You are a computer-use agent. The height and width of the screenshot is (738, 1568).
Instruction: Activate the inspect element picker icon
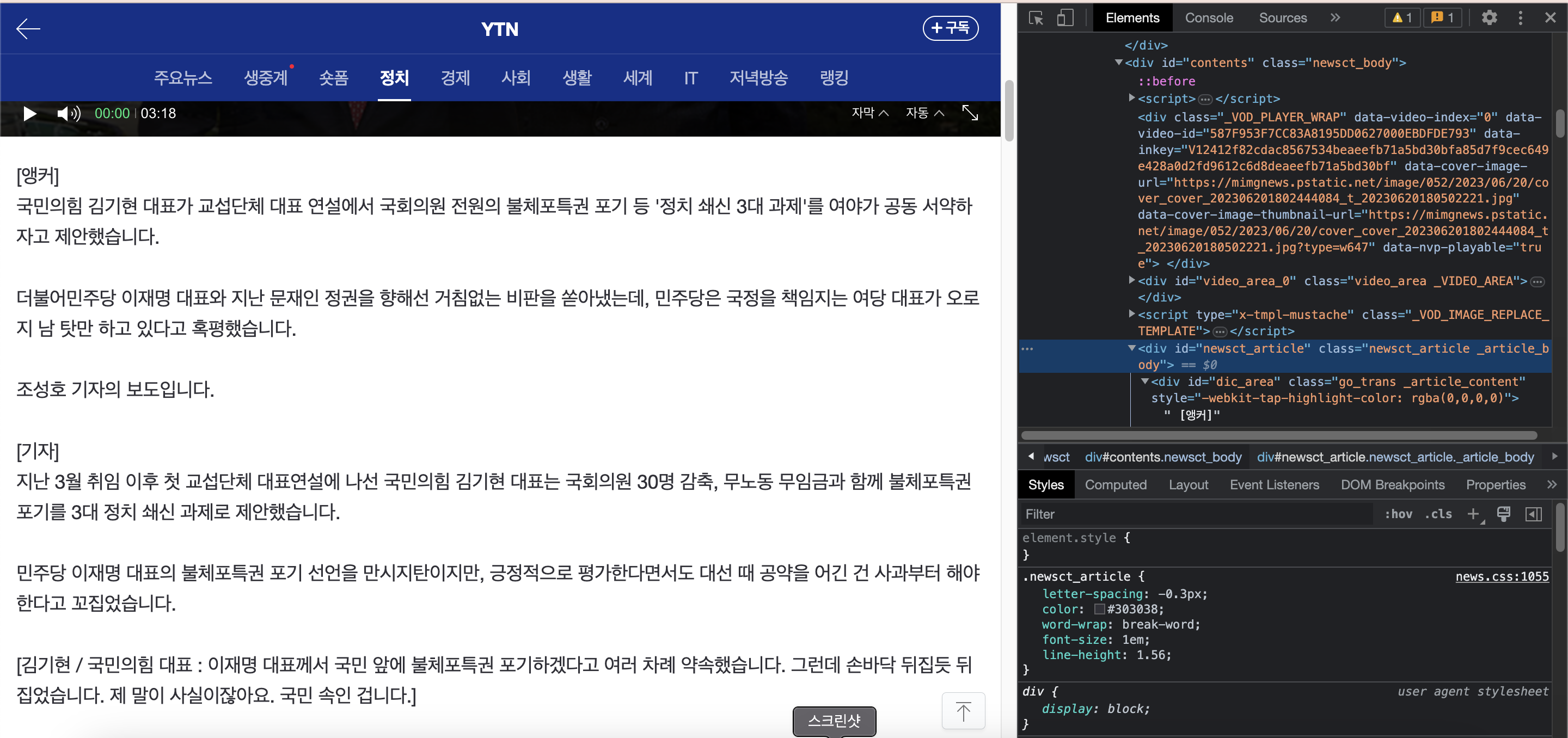click(1036, 17)
